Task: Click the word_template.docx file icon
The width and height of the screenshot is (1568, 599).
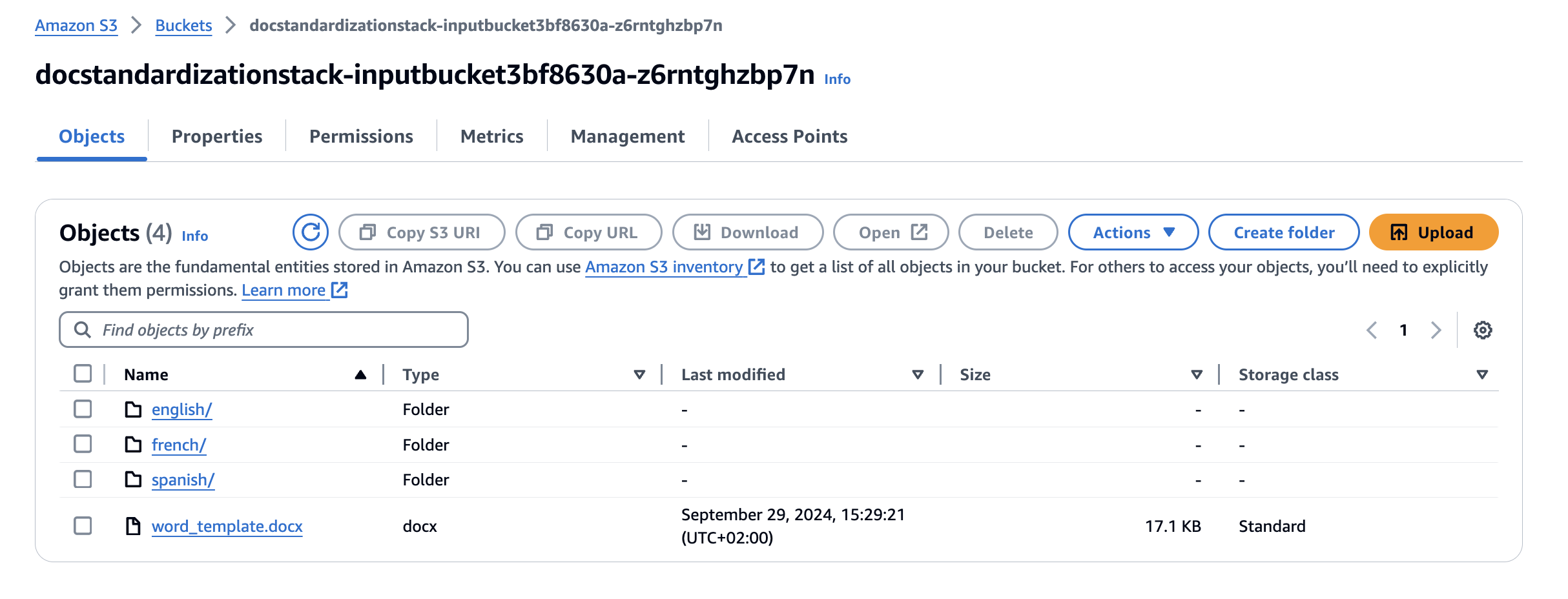Action: pos(133,527)
